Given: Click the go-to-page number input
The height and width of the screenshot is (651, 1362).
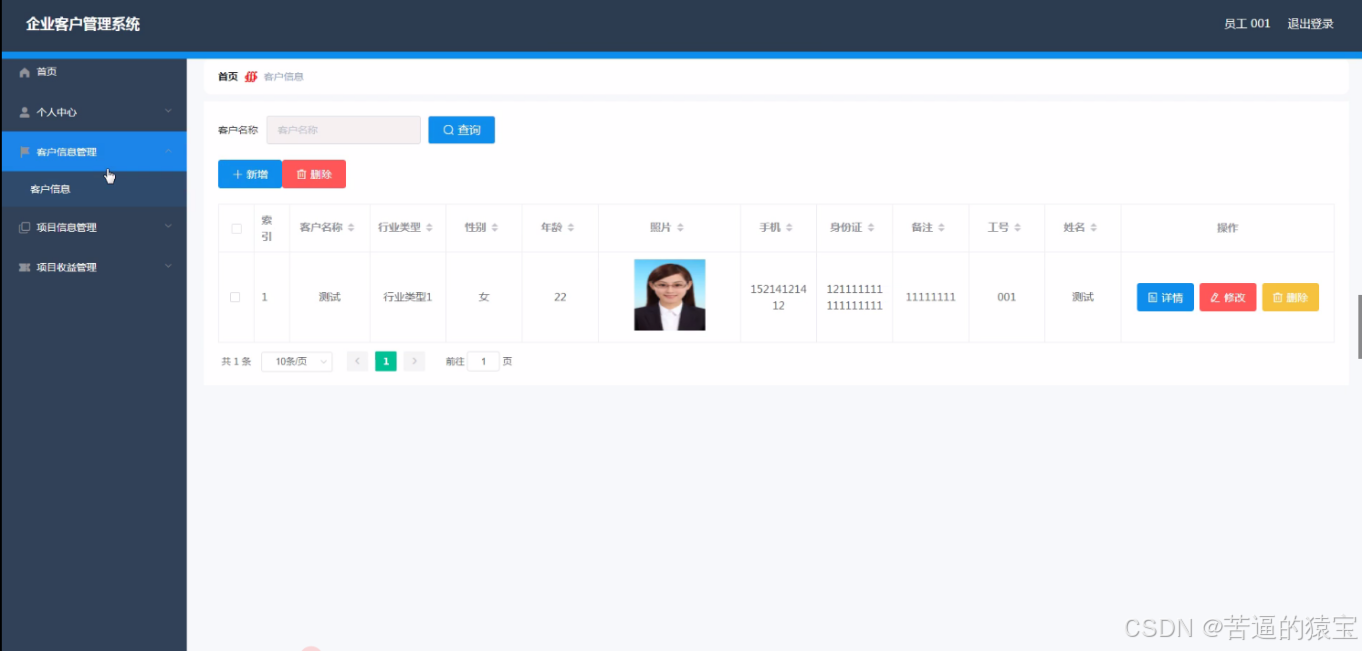Looking at the screenshot, I should coord(483,361).
